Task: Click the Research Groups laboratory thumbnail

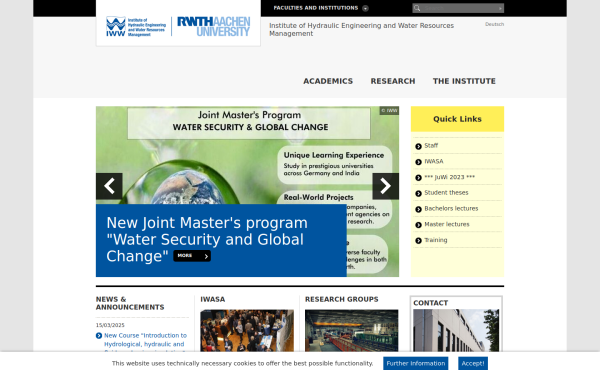Action: [x=351, y=331]
